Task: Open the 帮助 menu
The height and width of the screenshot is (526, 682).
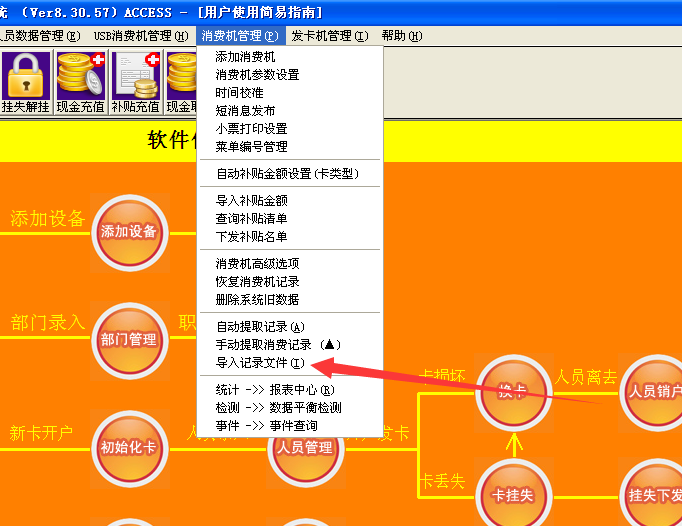Action: (x=401, y=36)
